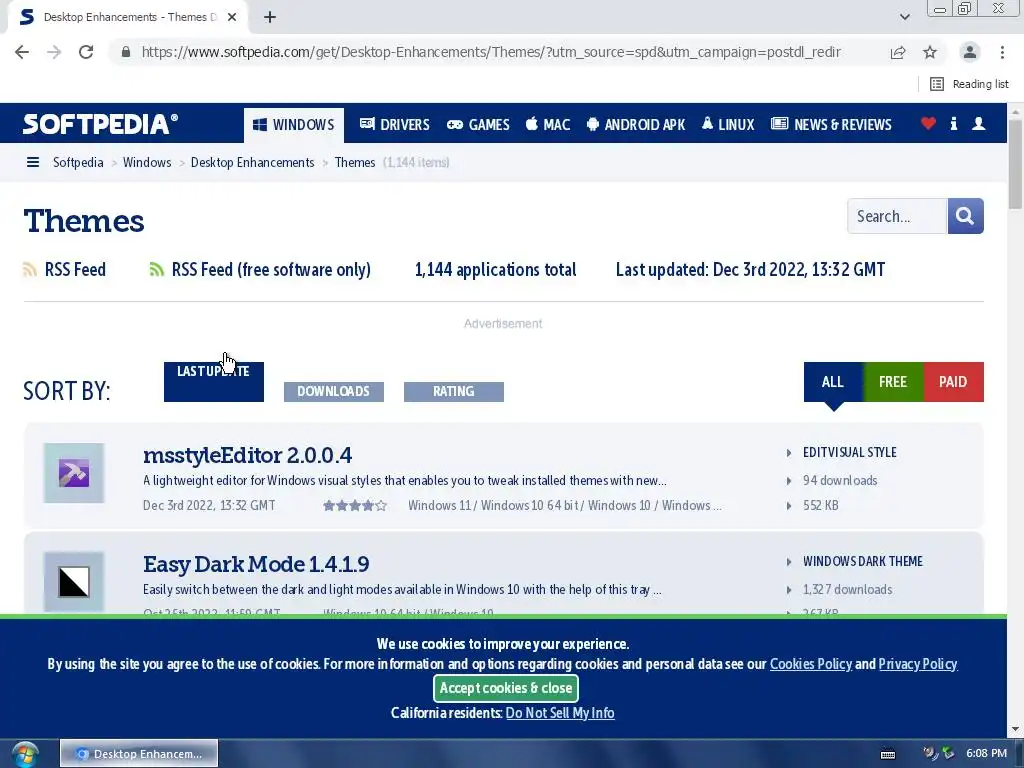The image size is (1024, 768).
Task: Open the Easy Dark Mode app icon
Action: point(74,581)
